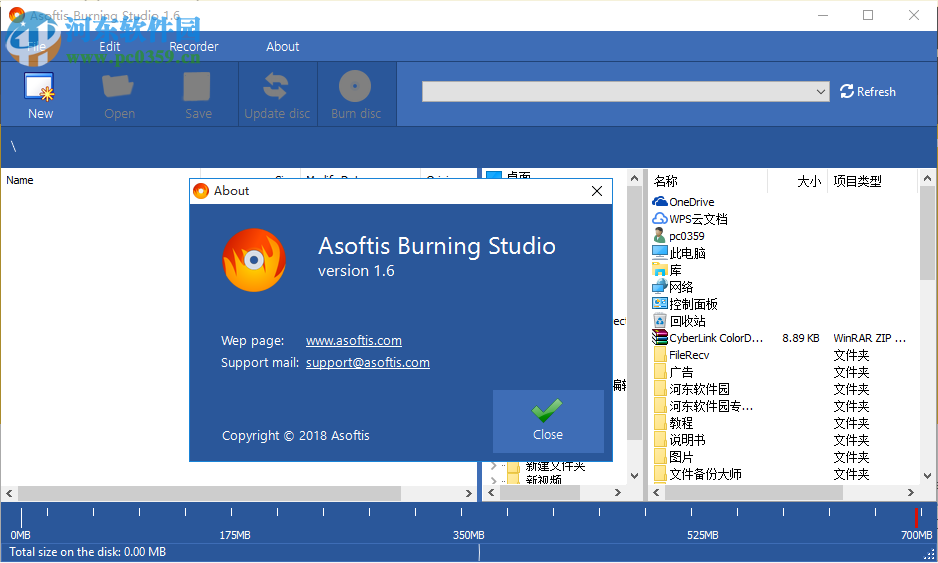Close the About dialog with X
The height and width of the screenshot is (563, 938).
(596, 191)
